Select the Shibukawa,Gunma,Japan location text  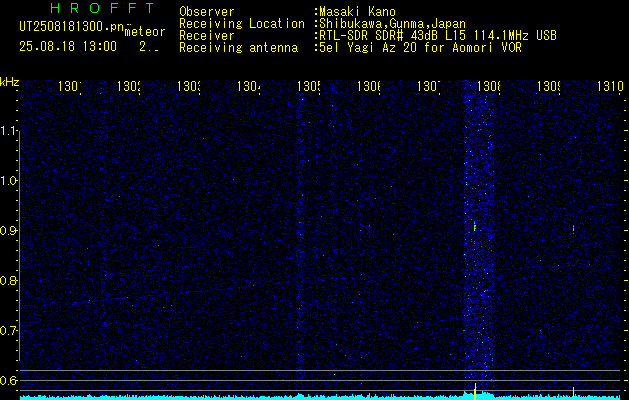coord(392,24)
